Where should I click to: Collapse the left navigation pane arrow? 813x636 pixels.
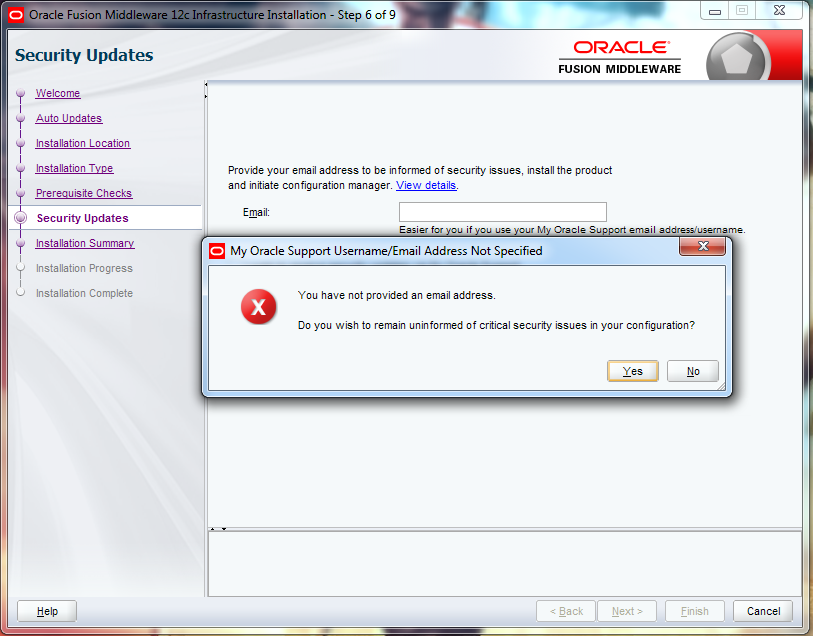(206, 84)
